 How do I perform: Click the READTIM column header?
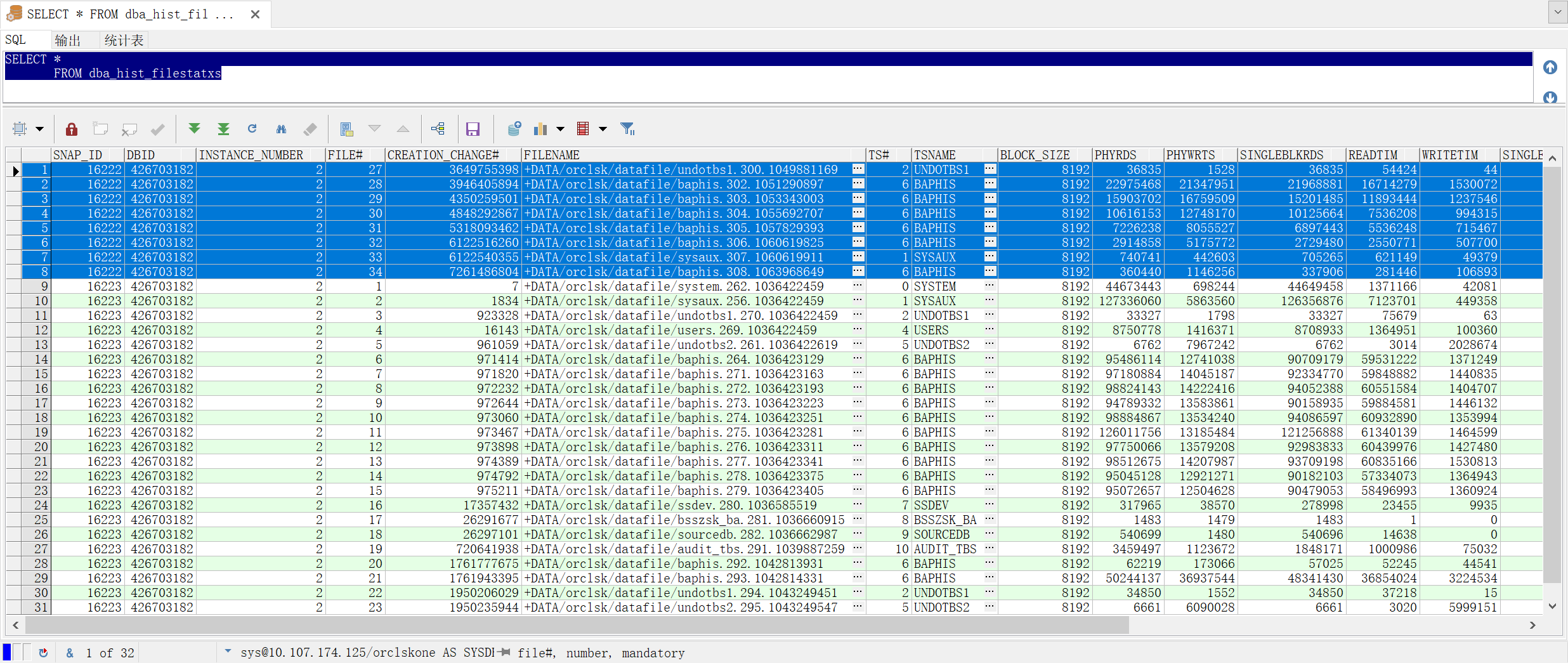pos(1382,155)
